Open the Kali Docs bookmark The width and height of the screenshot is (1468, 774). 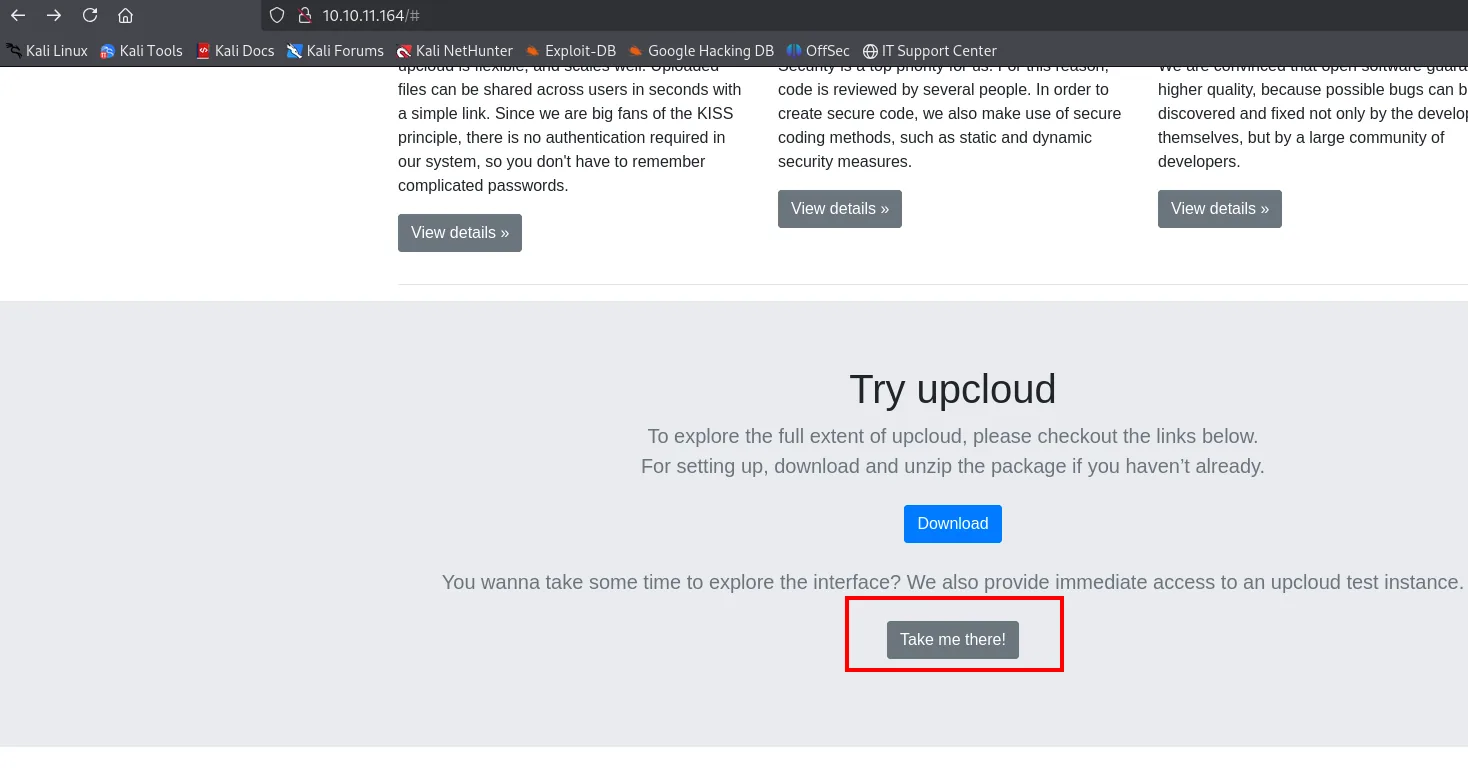click(x=235, y=50)
